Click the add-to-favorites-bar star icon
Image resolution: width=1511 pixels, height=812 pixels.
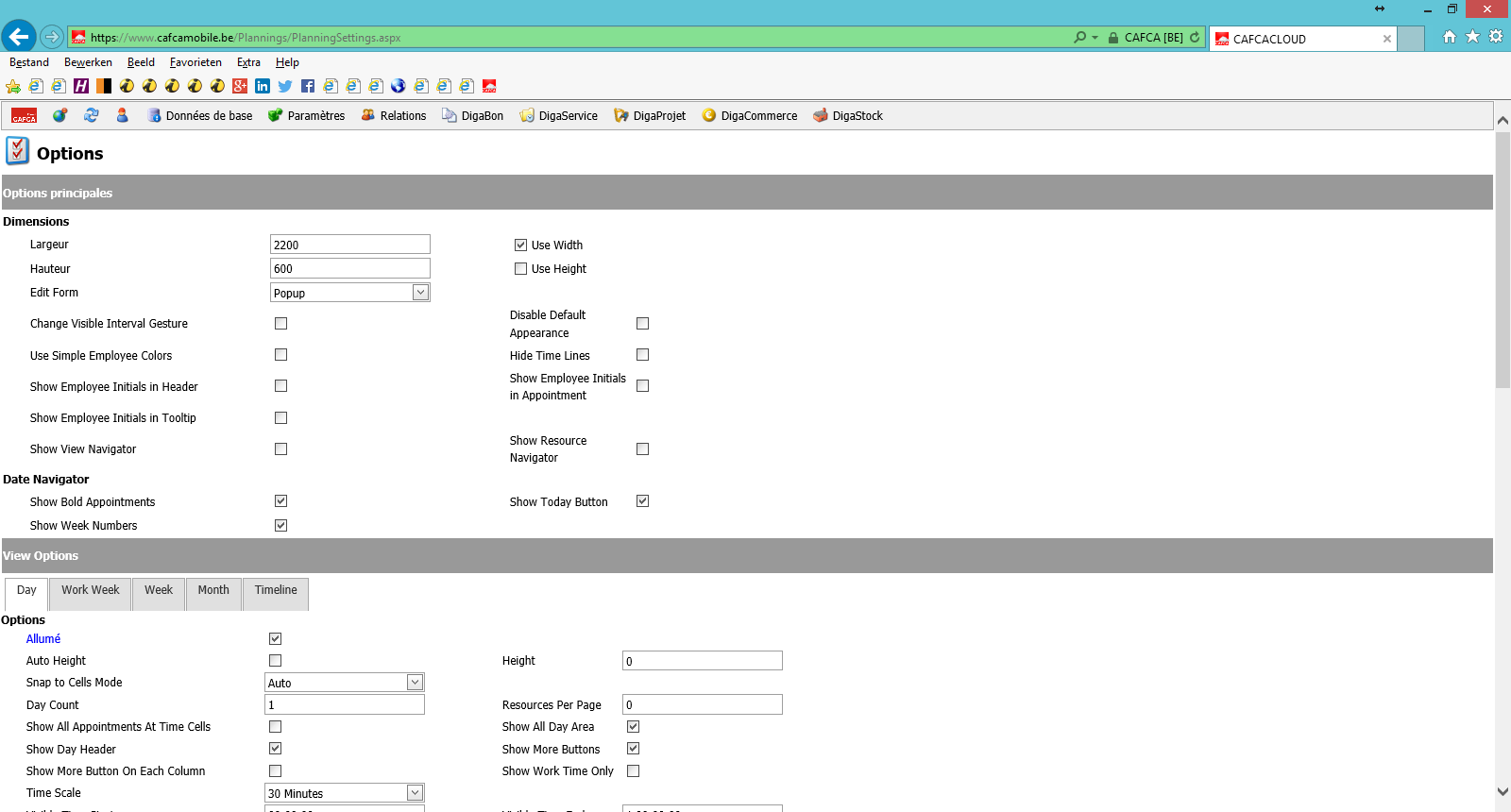click(13, 86)
